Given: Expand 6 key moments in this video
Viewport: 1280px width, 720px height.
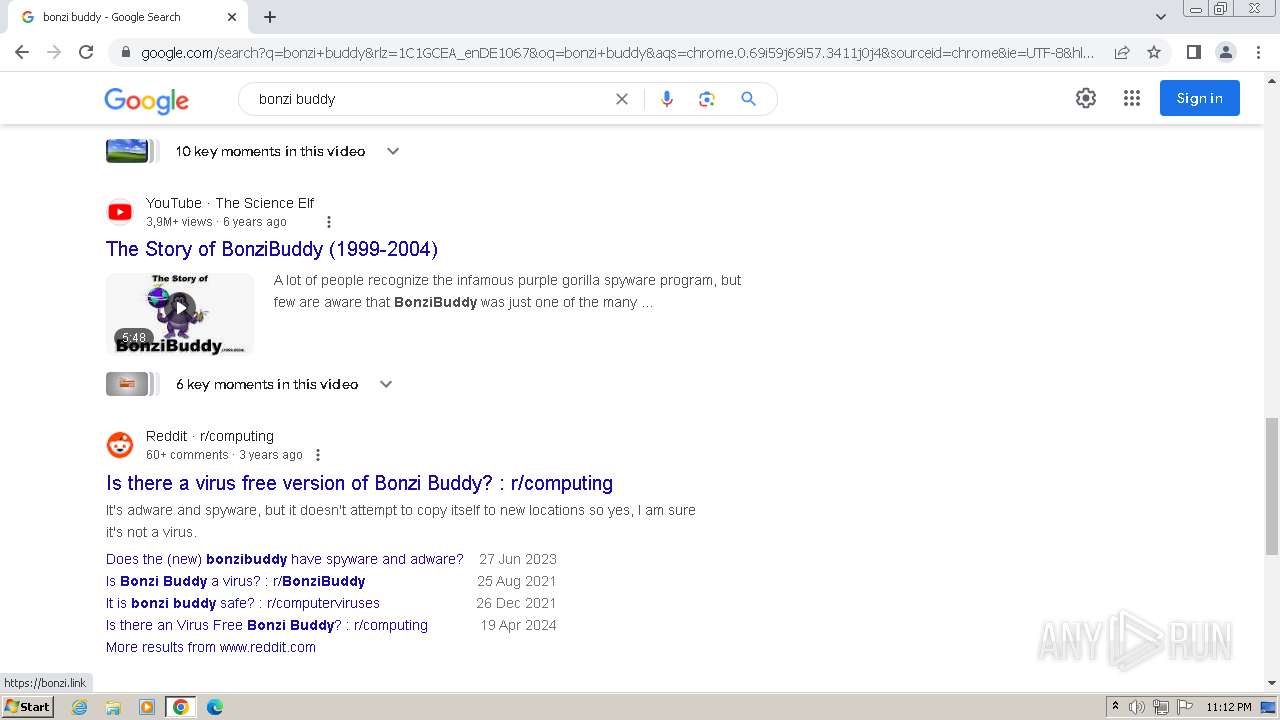Looking at the screenshot, I should pos(386,384).
